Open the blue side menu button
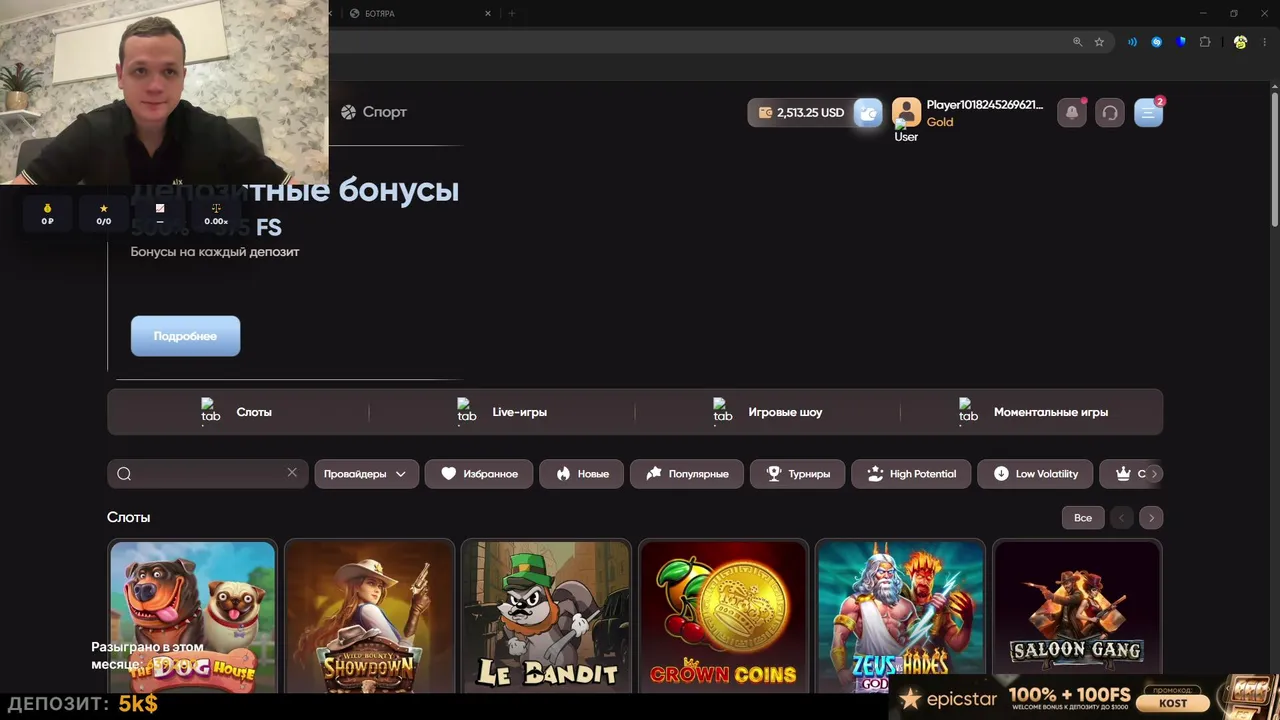This screenshot has width=1280, height=720. 1148,113
